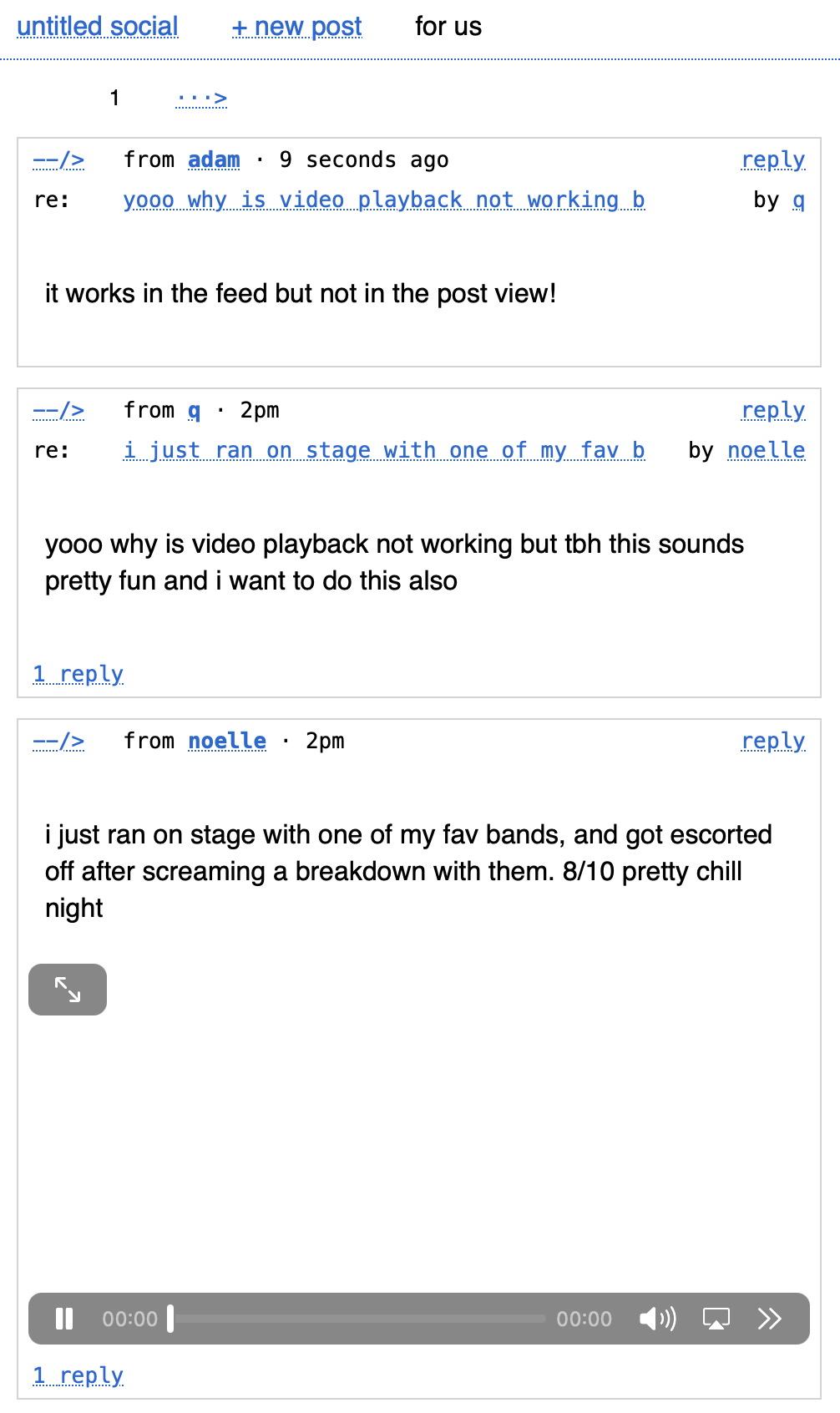View adam's profile
Screen dimensions: 840x1413
pos(214,160)
